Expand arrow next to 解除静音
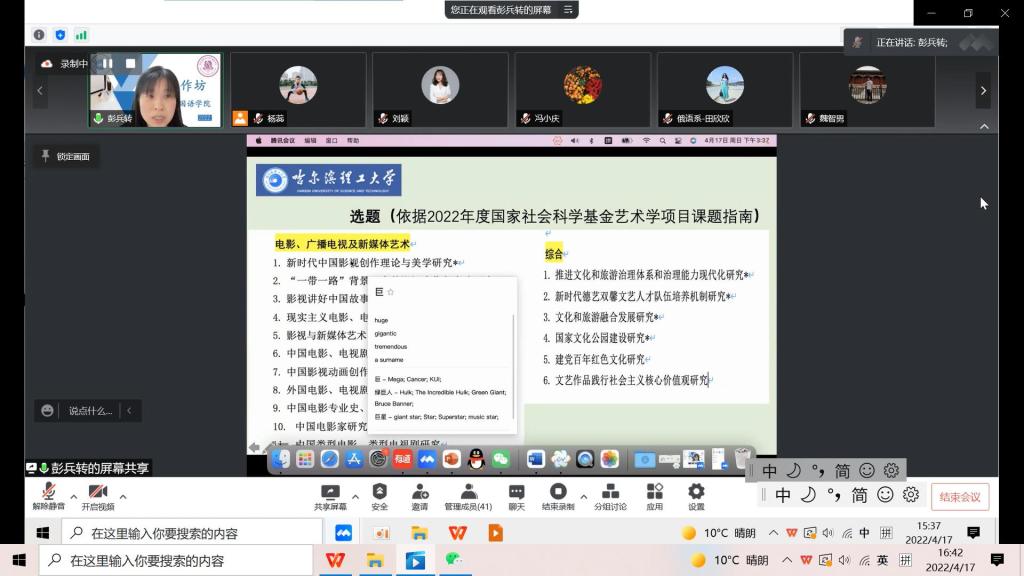The height and width of the screenshot is (576, 1024). 74,496
